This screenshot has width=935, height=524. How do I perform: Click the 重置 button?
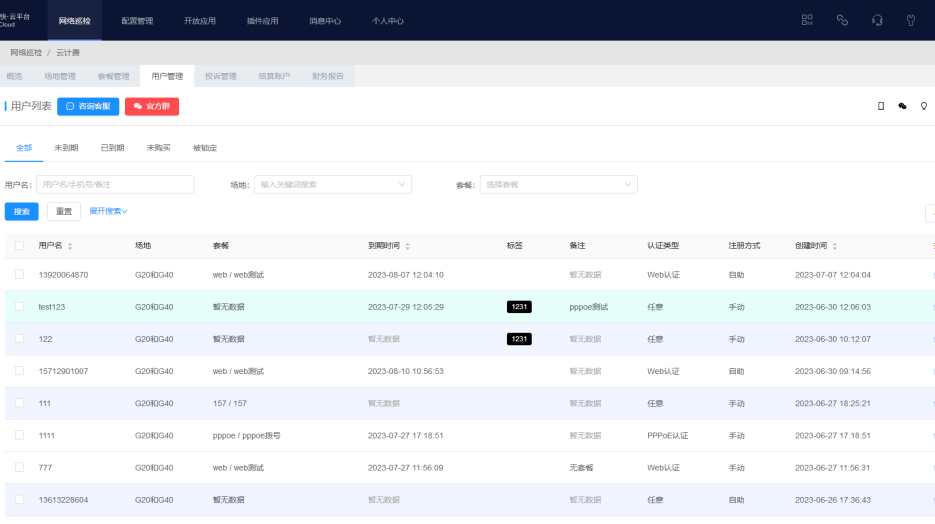[64, 212]
